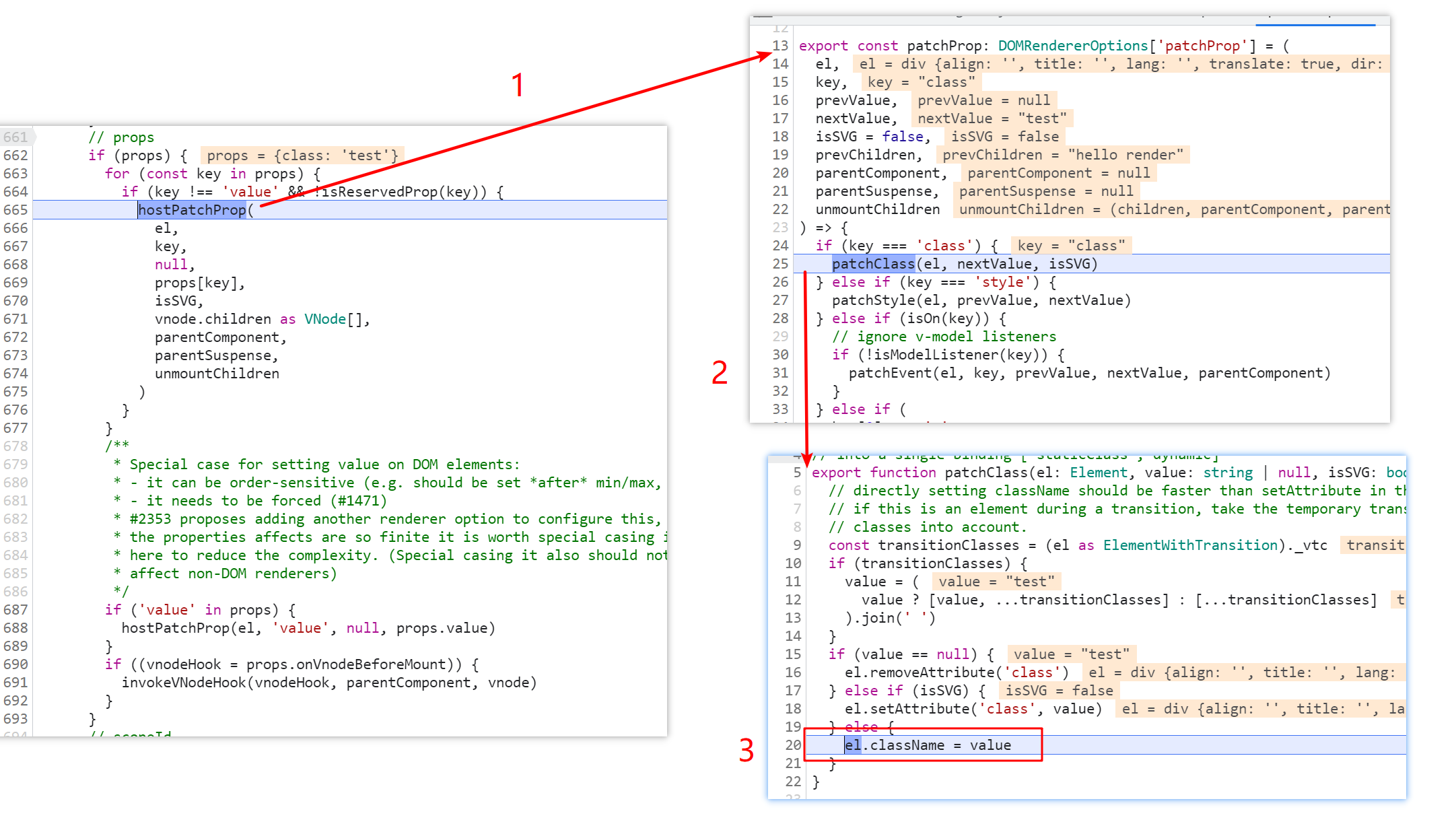The height and width of the screenshot is (828, 1456).
Task: Click the patchStyle function call
Action: coord(873,300)
